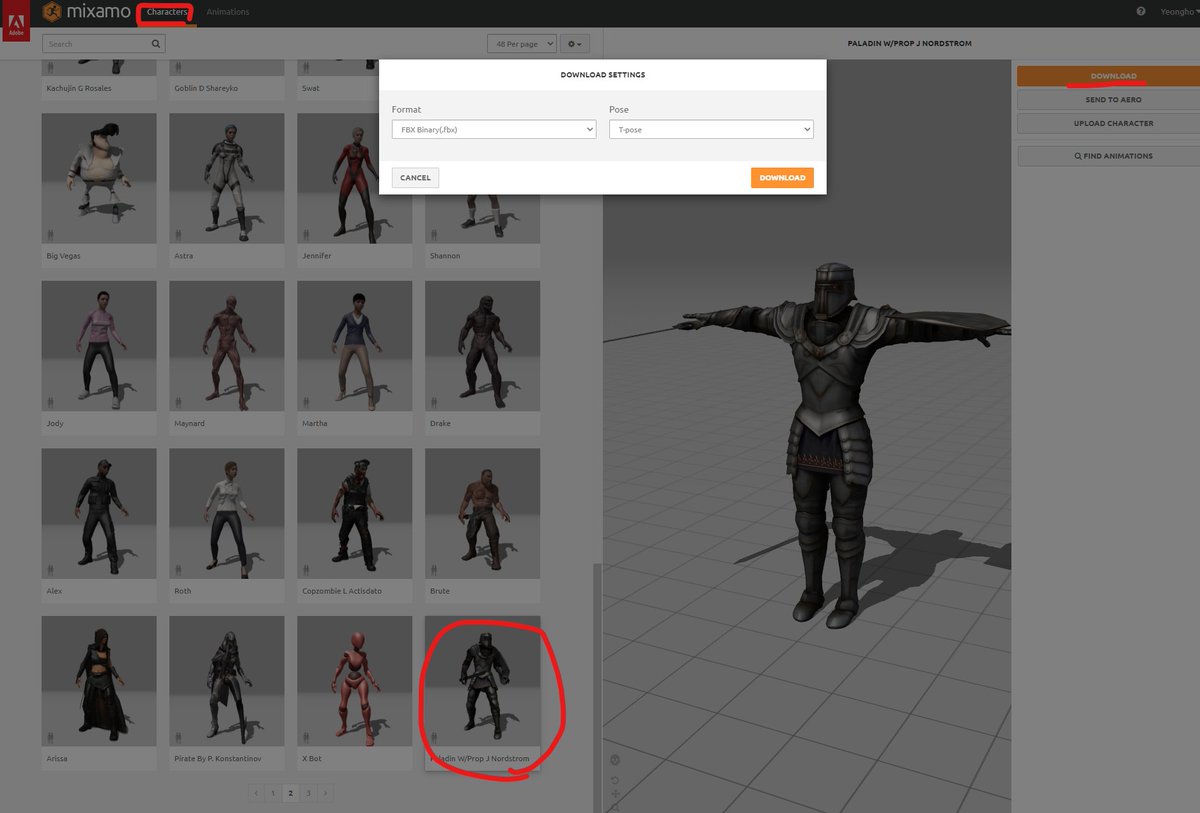Image resolution: width=1200 pixels, height=813 pixels.
Task: Click the pan move icon in 3D viewer
Action: point(614,794)
